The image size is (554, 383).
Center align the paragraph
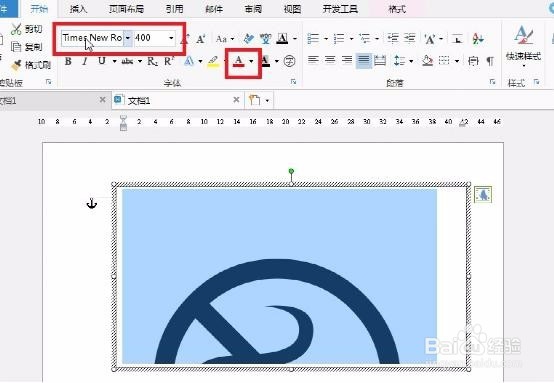click(x=330, y=60)
